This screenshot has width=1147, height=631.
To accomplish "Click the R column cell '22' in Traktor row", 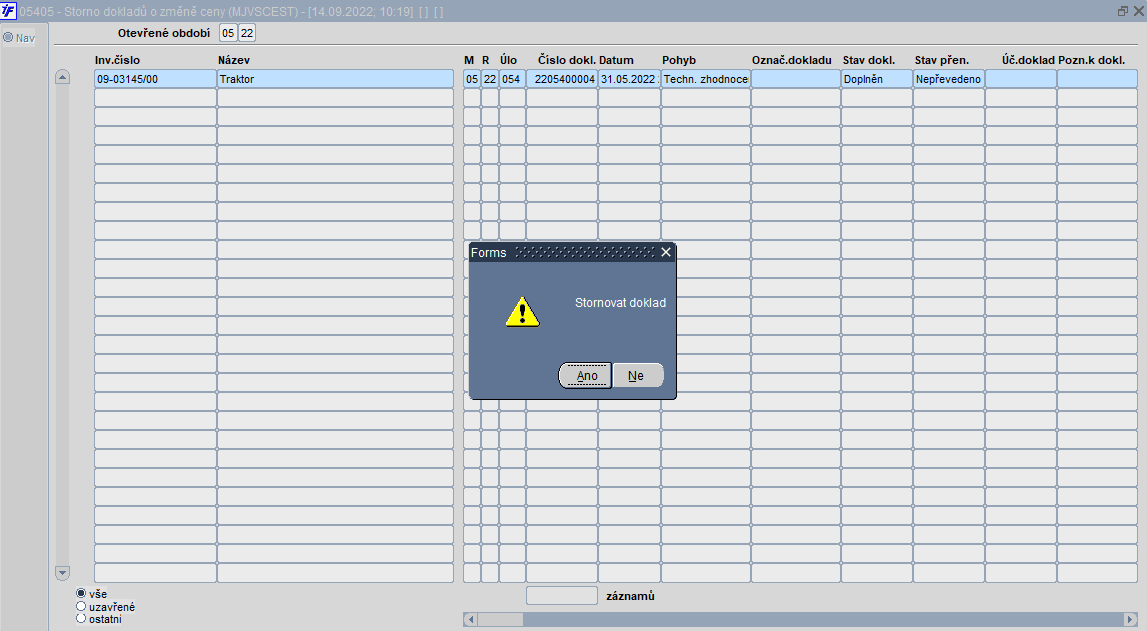I will click(x=489, y=79).
